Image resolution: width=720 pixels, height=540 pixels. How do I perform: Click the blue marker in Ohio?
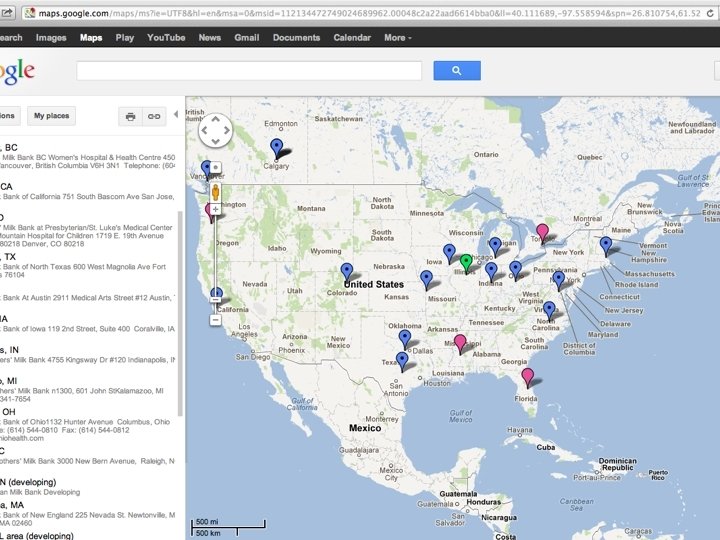[x=515, y=270]
